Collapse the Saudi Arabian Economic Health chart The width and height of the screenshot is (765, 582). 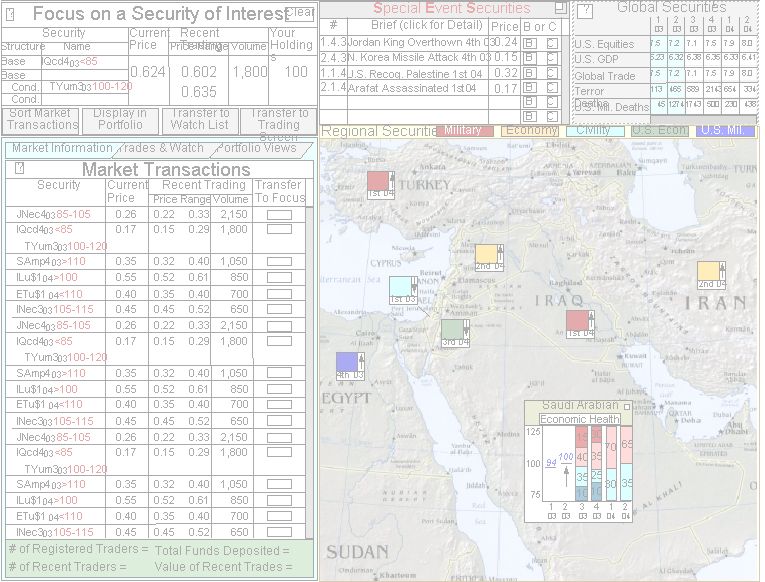[626, 407]
